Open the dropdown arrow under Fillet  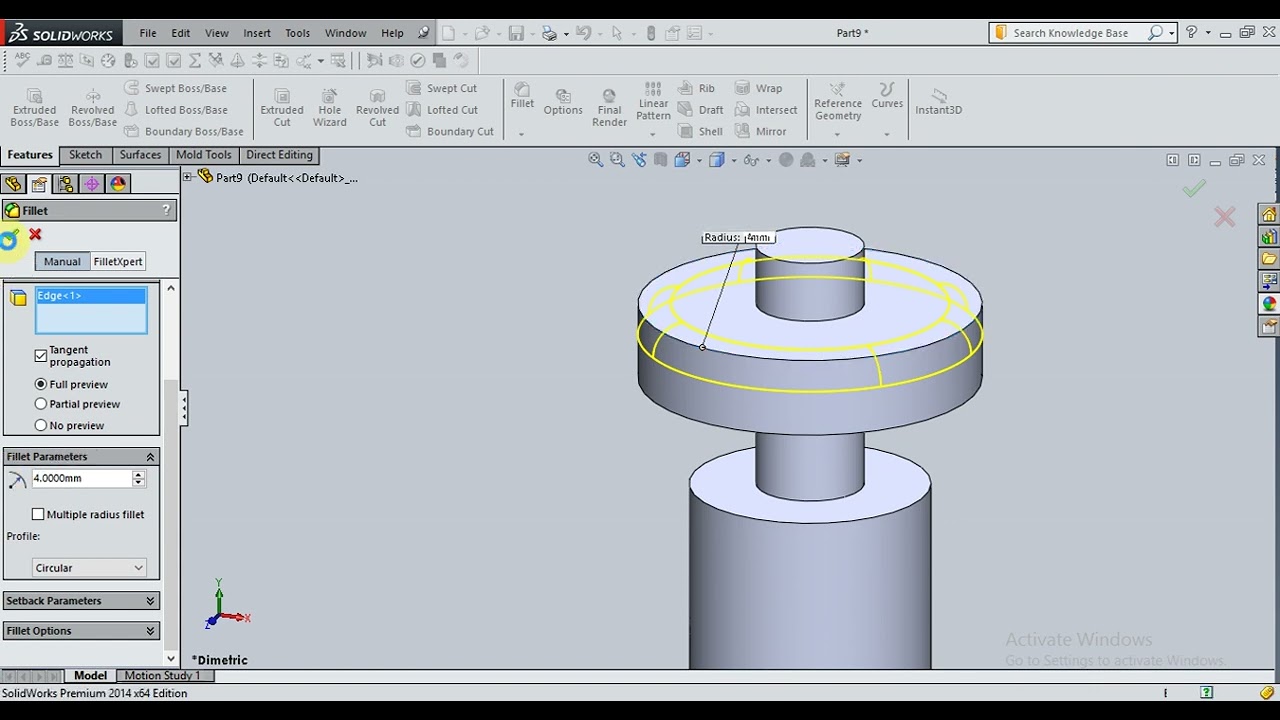[x=521, y=133]
